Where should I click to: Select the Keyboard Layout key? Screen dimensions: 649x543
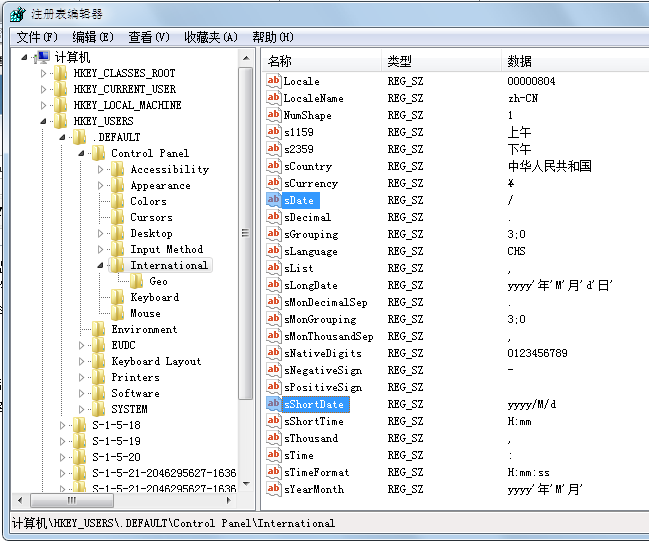tap(155, 361)
